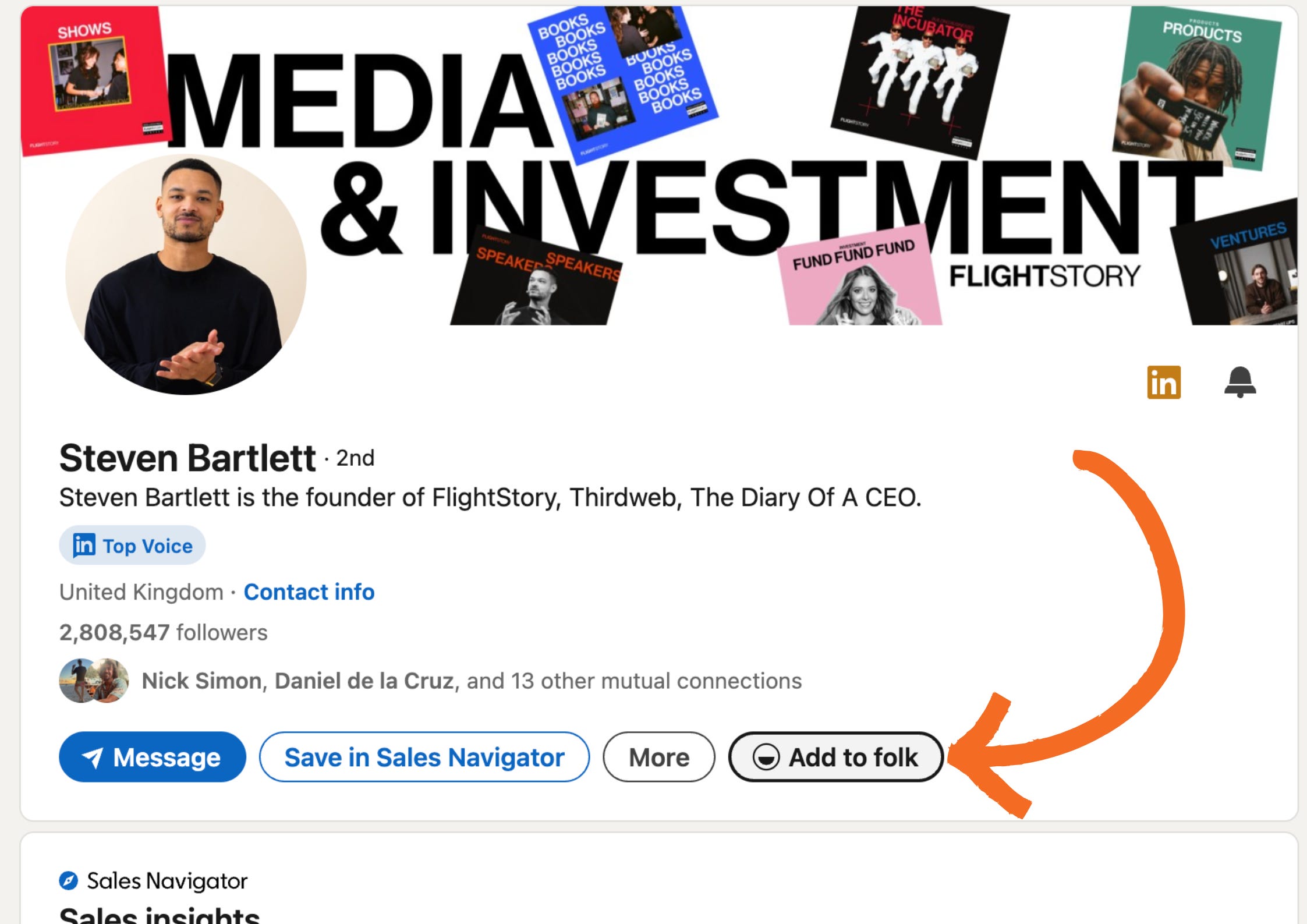
Task: Open the Contact info link
Action: pyautogui.click(x=309, y=592)
